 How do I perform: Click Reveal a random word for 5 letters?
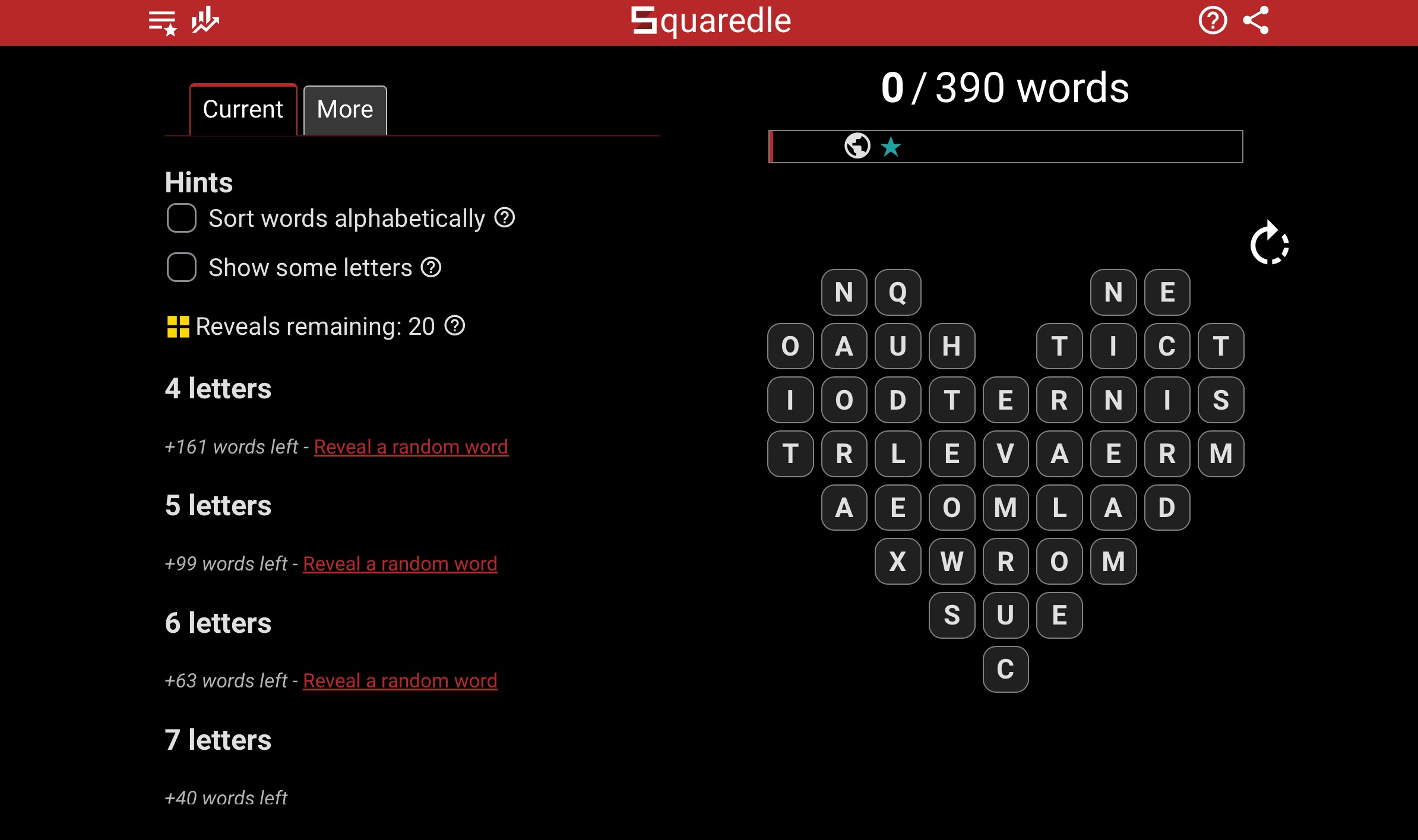point(400,563)
